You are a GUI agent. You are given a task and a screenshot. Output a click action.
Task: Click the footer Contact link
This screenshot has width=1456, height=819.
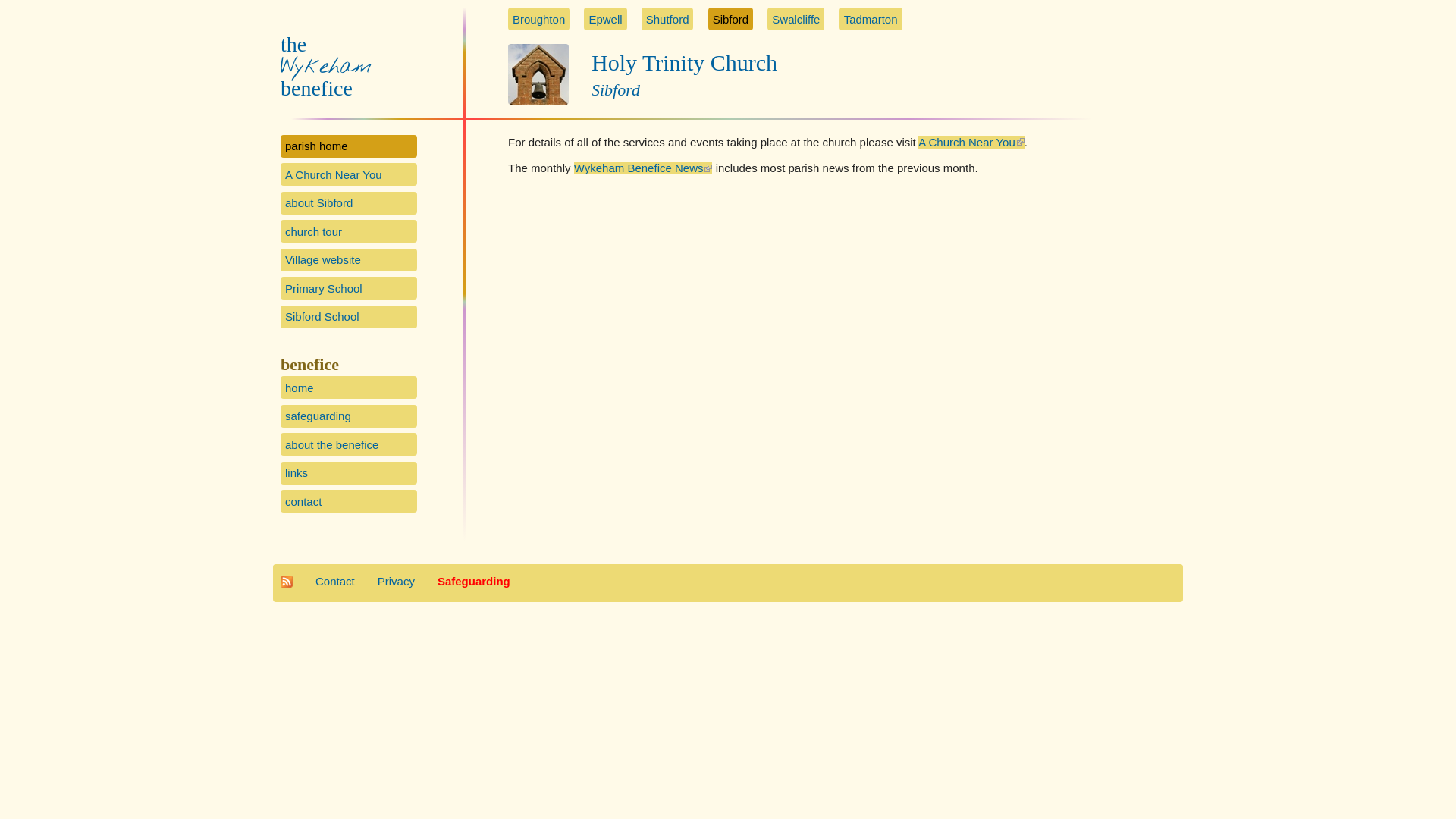pyautogui.click(x=335, y=582)
